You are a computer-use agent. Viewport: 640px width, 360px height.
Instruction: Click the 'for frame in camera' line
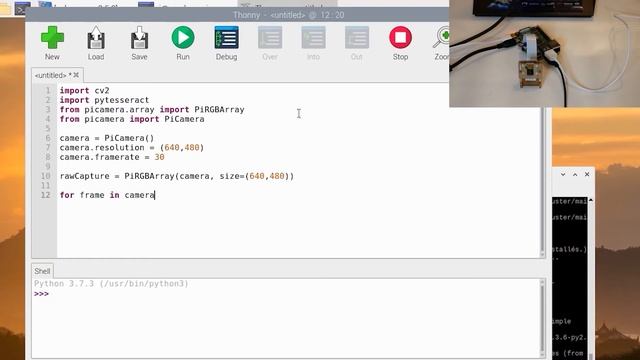[x=107, y=195]
